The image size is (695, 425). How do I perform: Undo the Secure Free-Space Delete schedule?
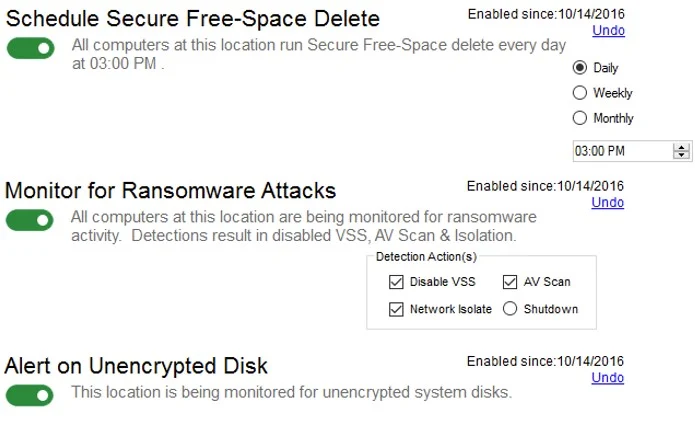coord(608,31)
